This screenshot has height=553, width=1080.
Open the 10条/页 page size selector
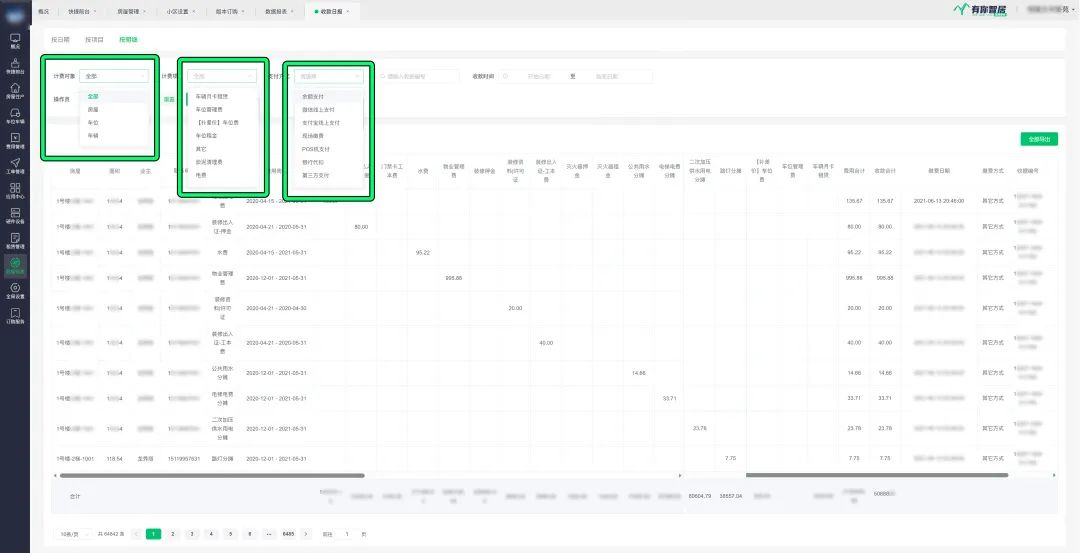tap(75, 534)
